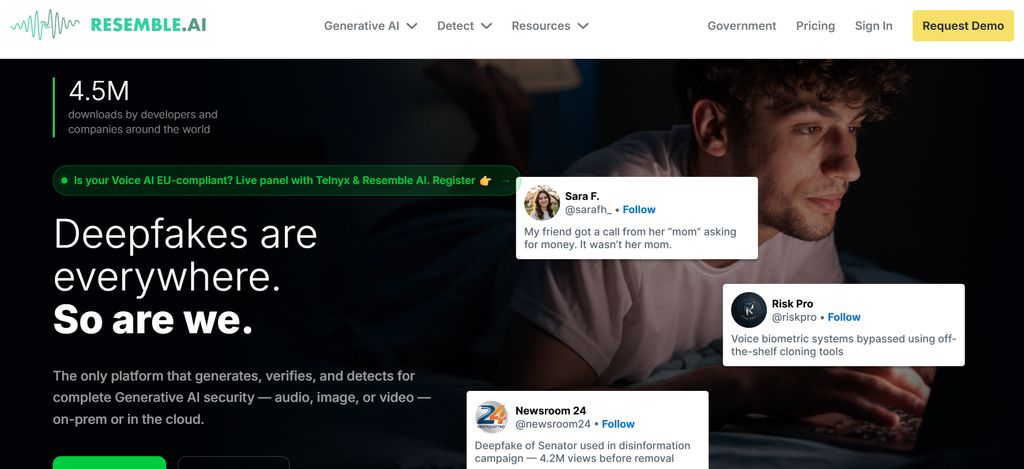Viewport: 1024px width, 469px height.
Task: Open the Detect dropdown menu
Action: point(464,26)
